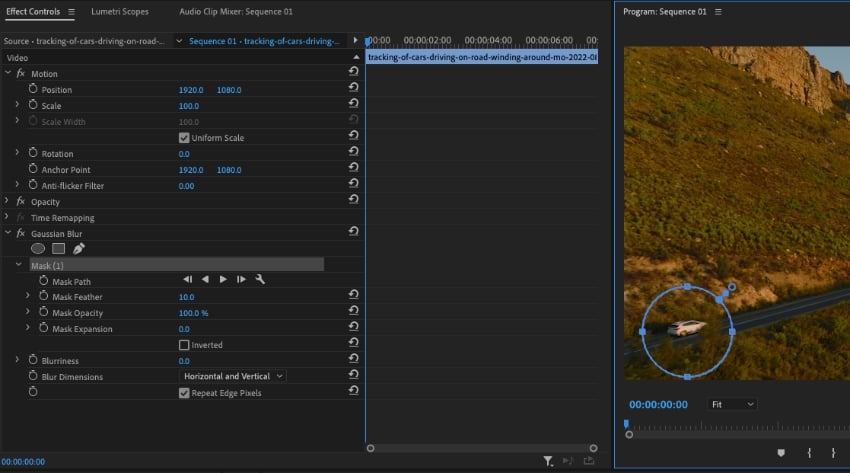Reset the Gaussian Blur effect
This screenshot has width=850, height=473.
(353, 231)
